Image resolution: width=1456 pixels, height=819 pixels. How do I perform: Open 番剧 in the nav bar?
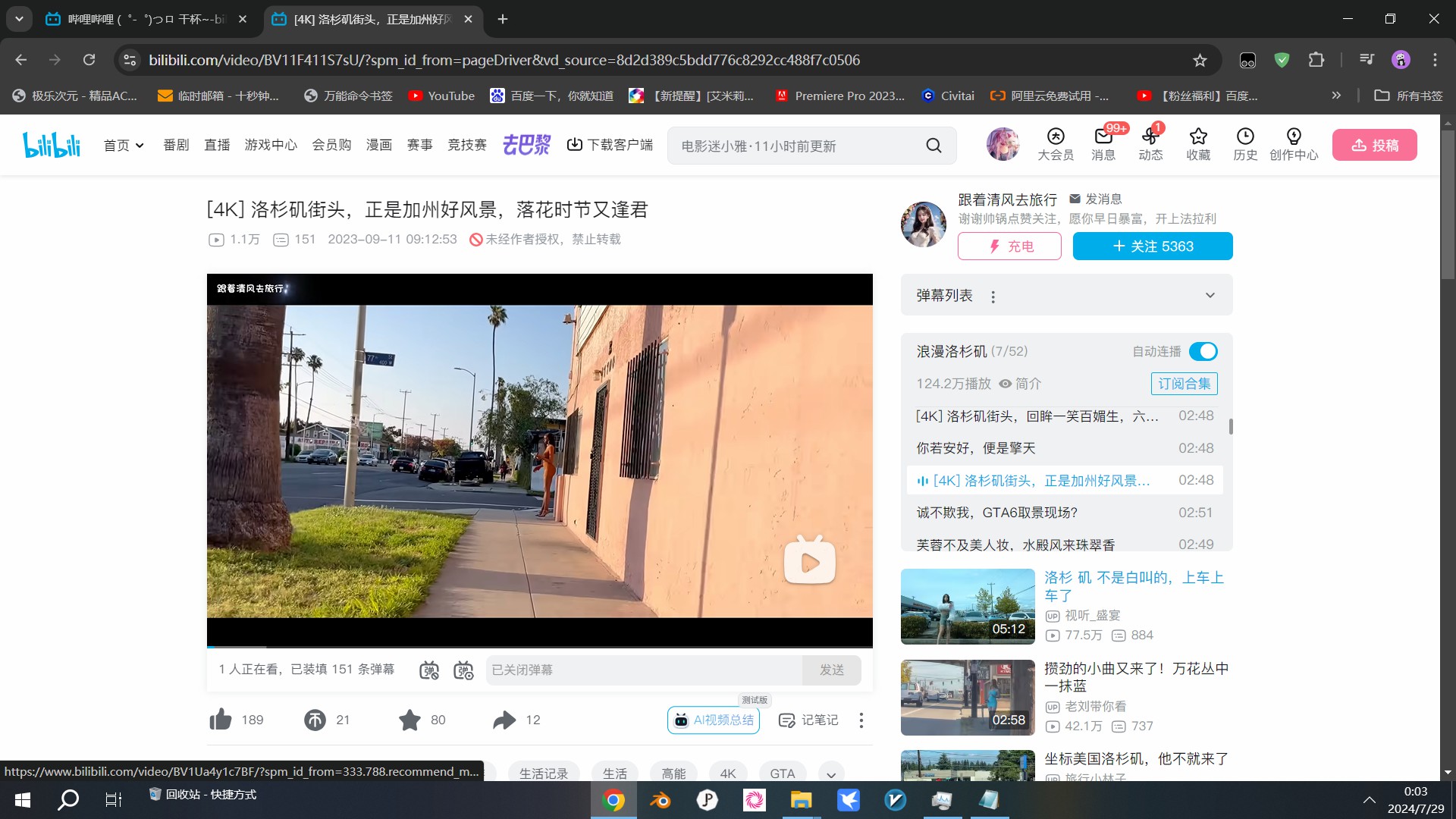pos(176,145)
